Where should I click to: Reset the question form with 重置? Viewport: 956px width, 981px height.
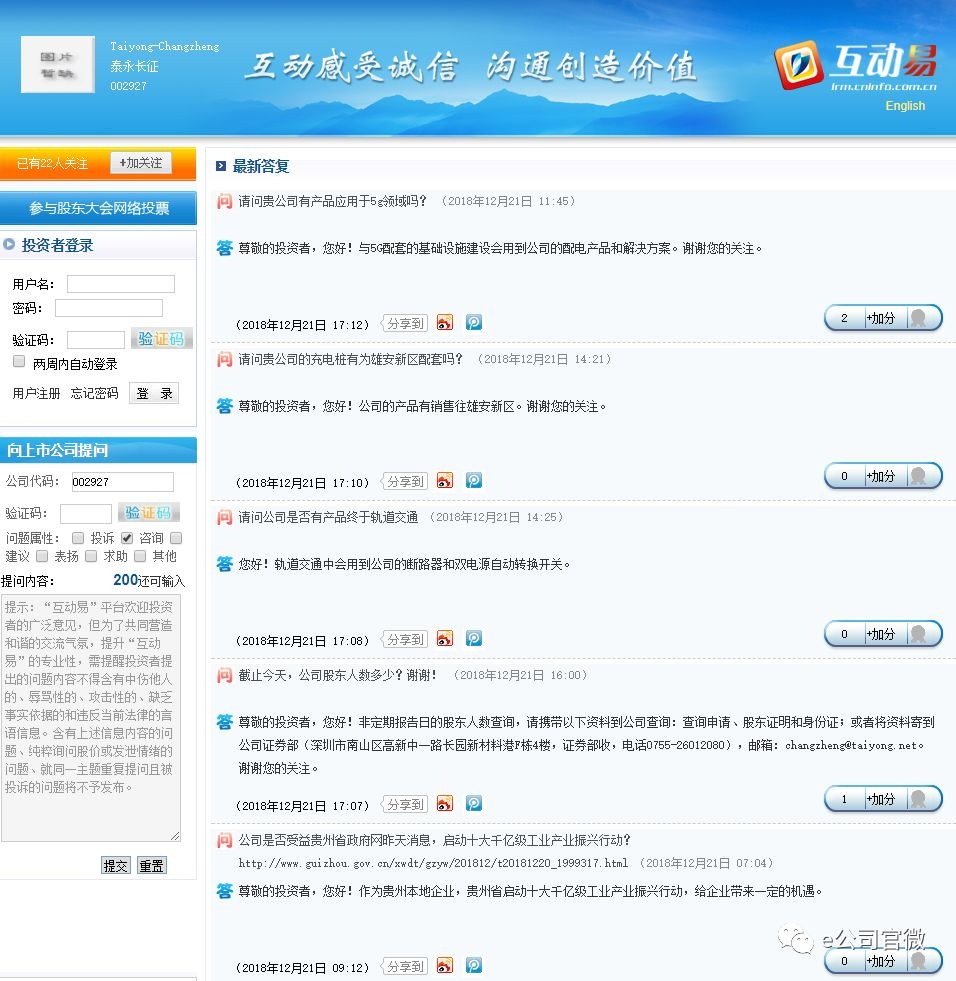tap(151, 865)
